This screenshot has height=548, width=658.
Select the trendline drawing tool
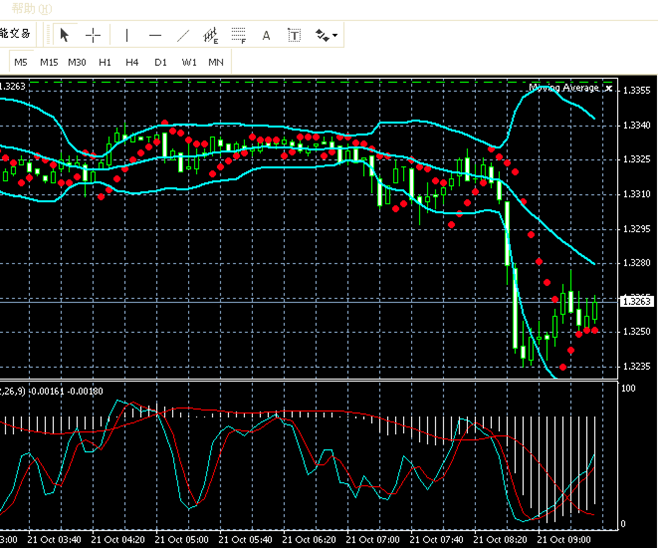tap(183, 35)
